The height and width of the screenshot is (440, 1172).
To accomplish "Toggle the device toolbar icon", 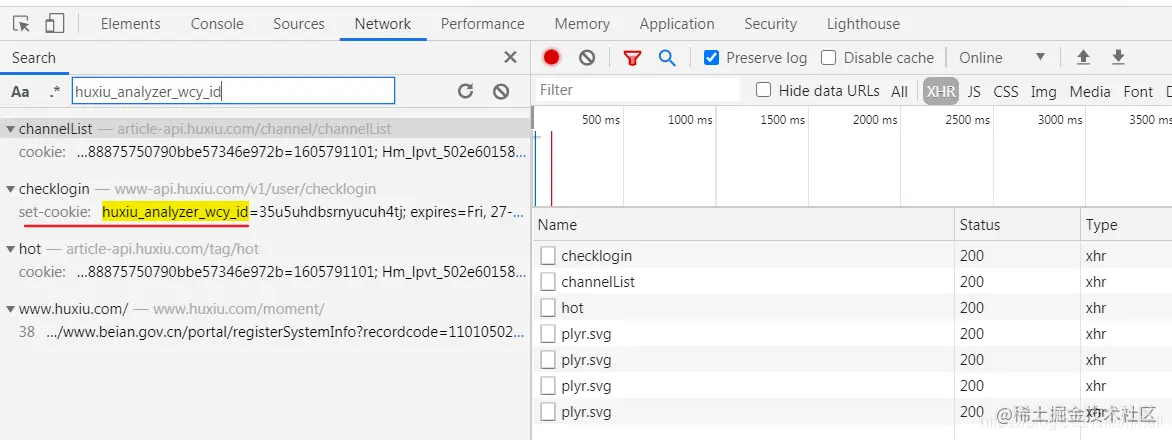I will click(54, 24).
